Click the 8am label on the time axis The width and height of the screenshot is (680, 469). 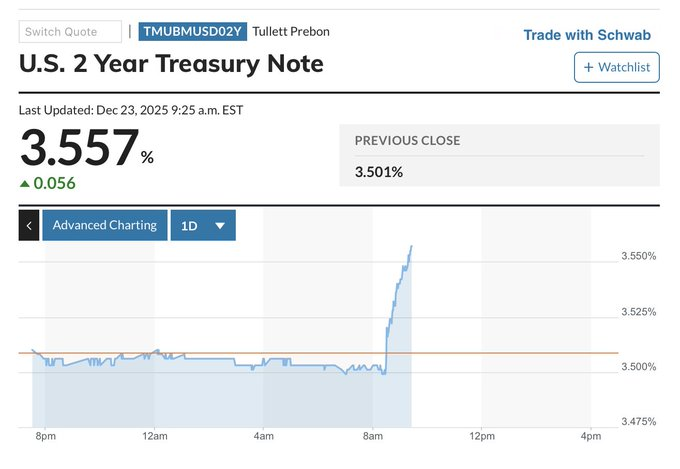pos(374,436)
